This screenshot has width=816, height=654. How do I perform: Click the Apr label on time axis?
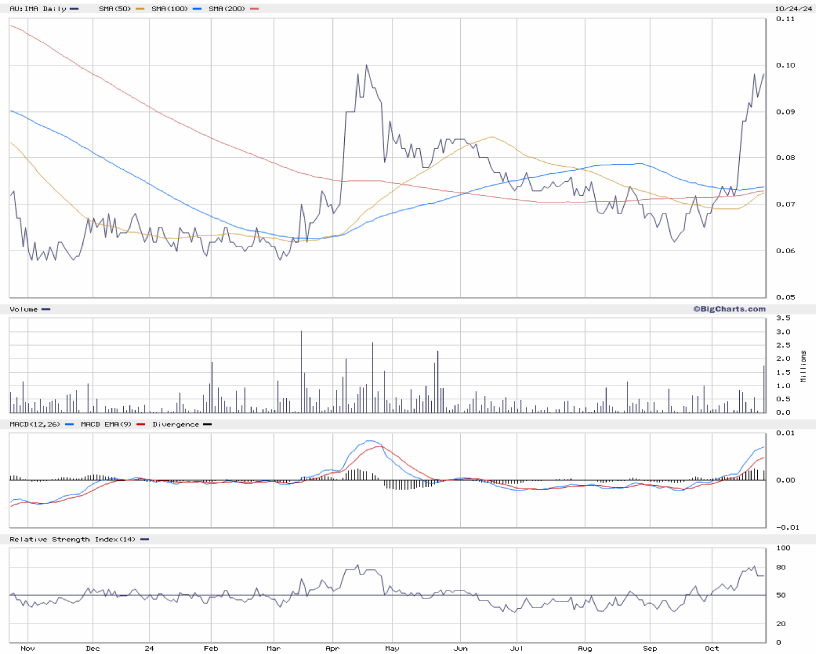click(x=332, y=647)
